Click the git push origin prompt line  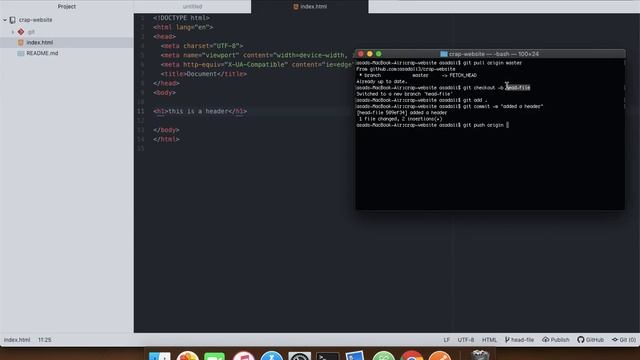[x=432, y=125]
